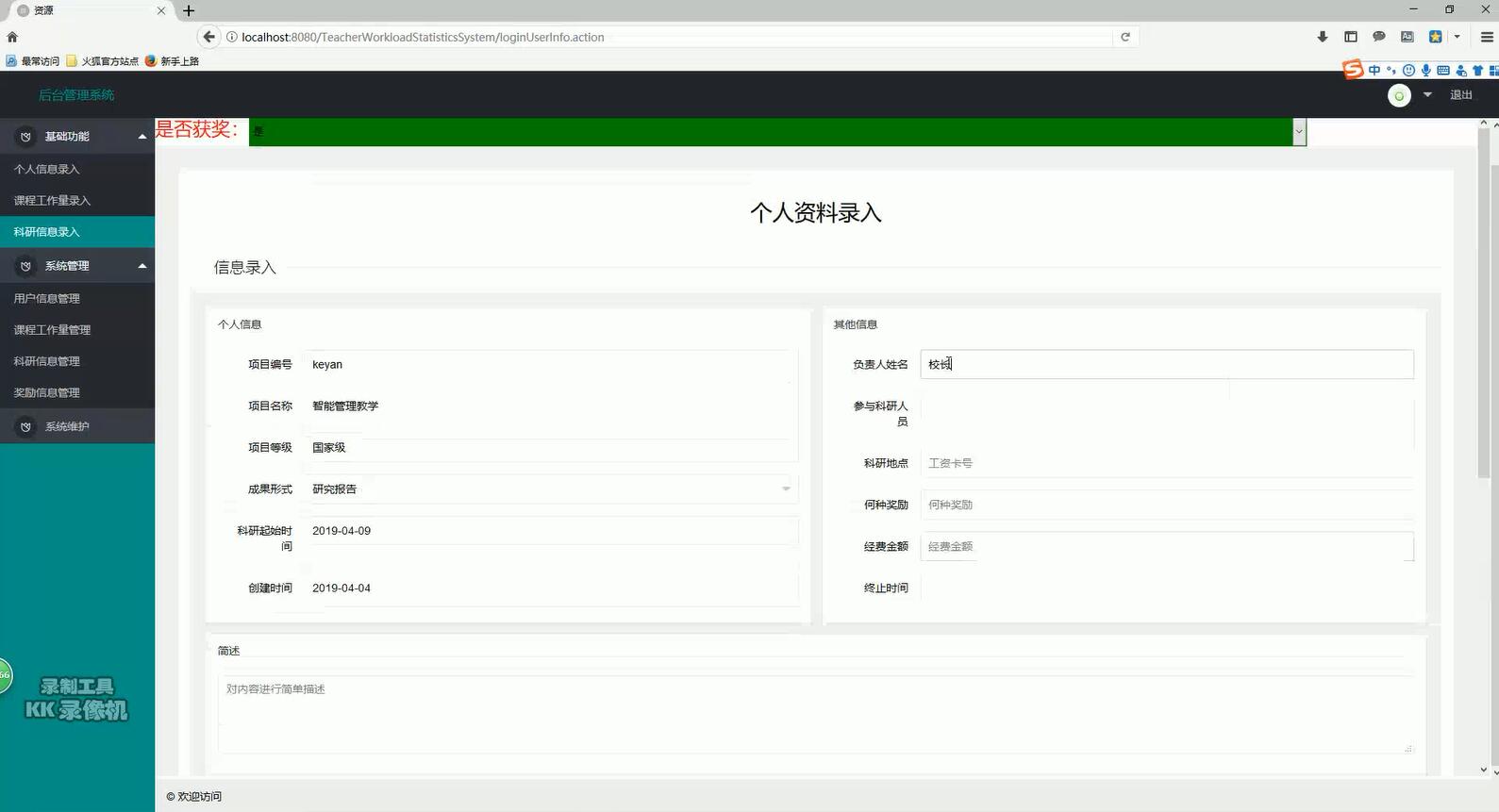This screenshot has width=1499, height=812.
Task: Open the sidebar panel icon
Action: [1351, 37]
